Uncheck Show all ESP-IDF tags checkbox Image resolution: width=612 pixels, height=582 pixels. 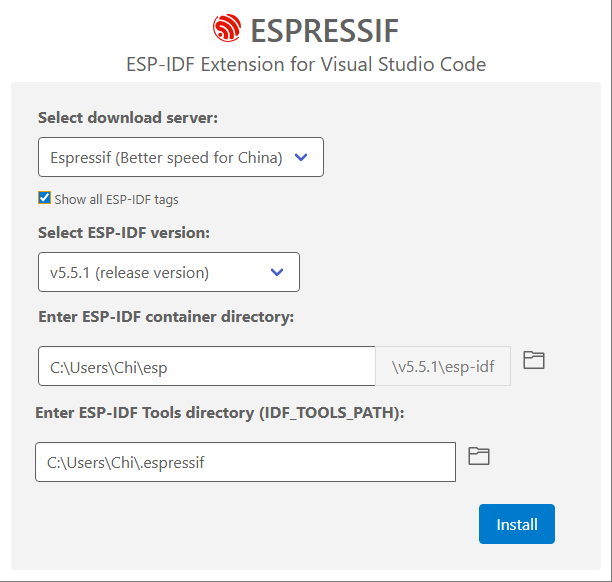44,198
